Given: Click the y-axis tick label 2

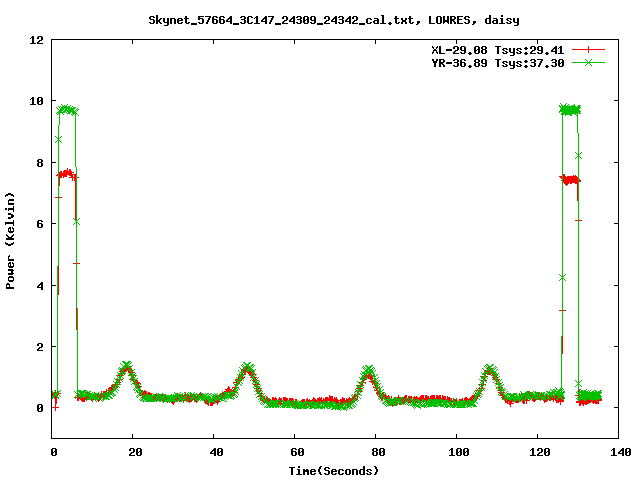Looking at the screenshot, I should 40,347.
